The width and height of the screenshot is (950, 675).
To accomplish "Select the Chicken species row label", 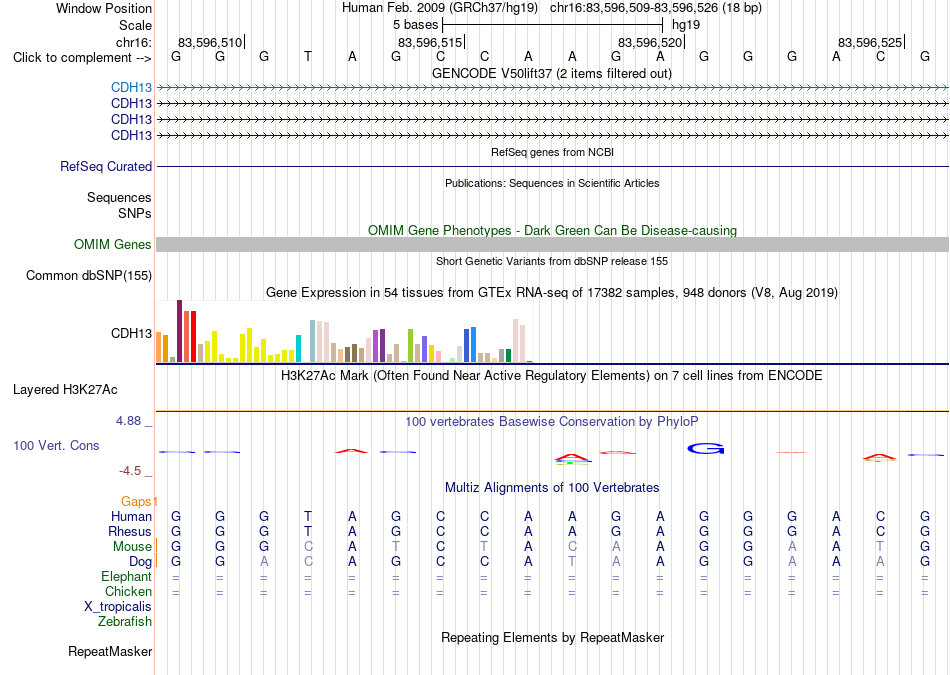I will [128, 591].
